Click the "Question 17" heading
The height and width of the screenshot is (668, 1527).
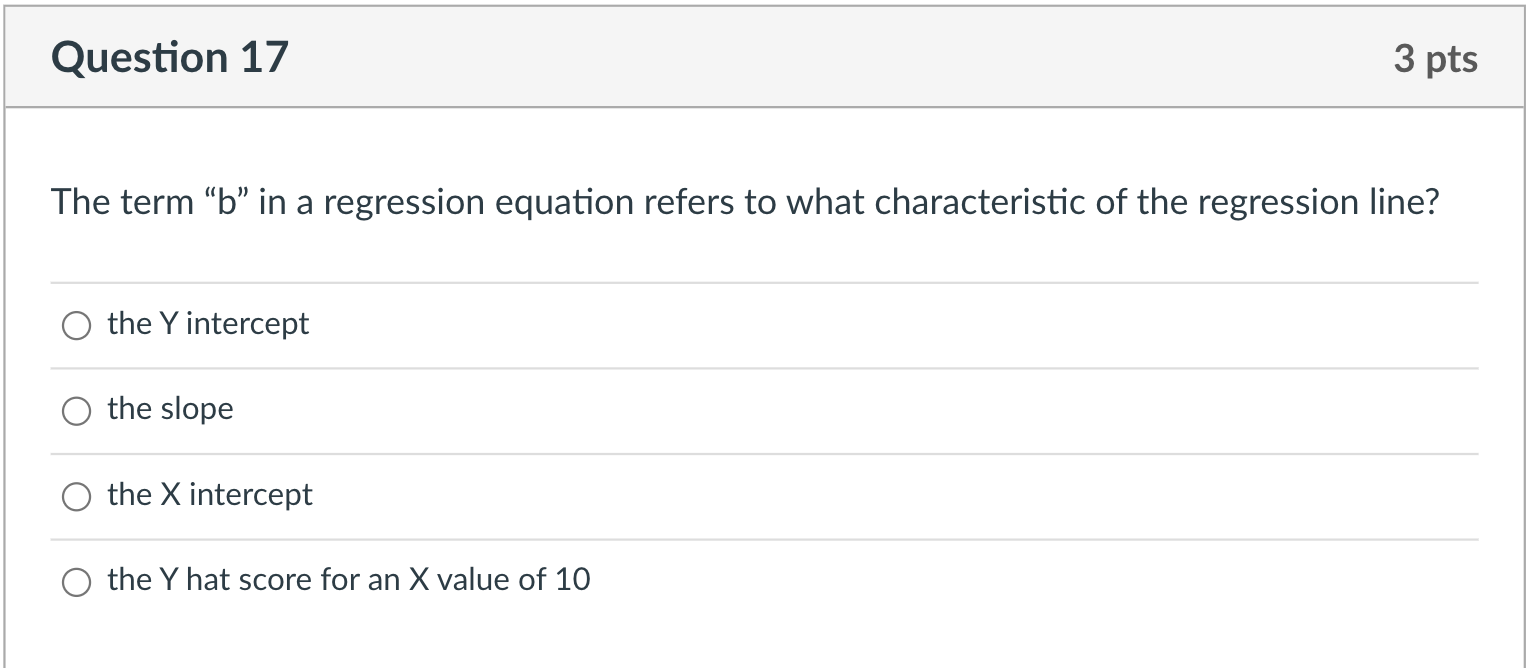[169, 57]
